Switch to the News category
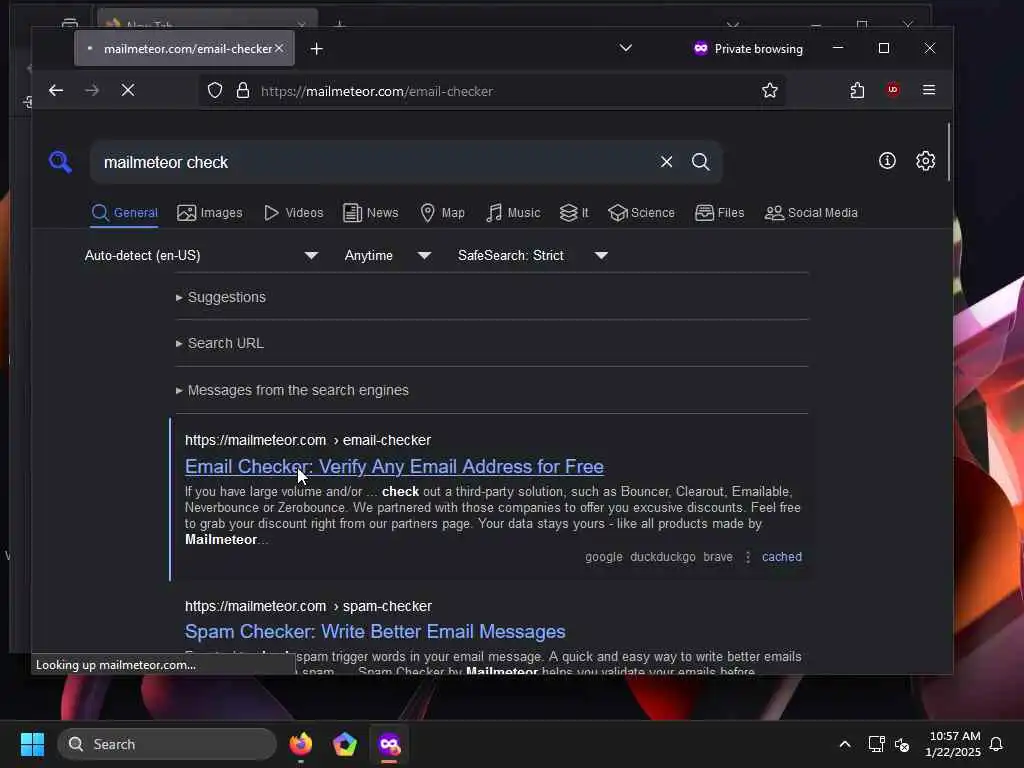Screen dimensions: 1024x768 pos(370,213)
